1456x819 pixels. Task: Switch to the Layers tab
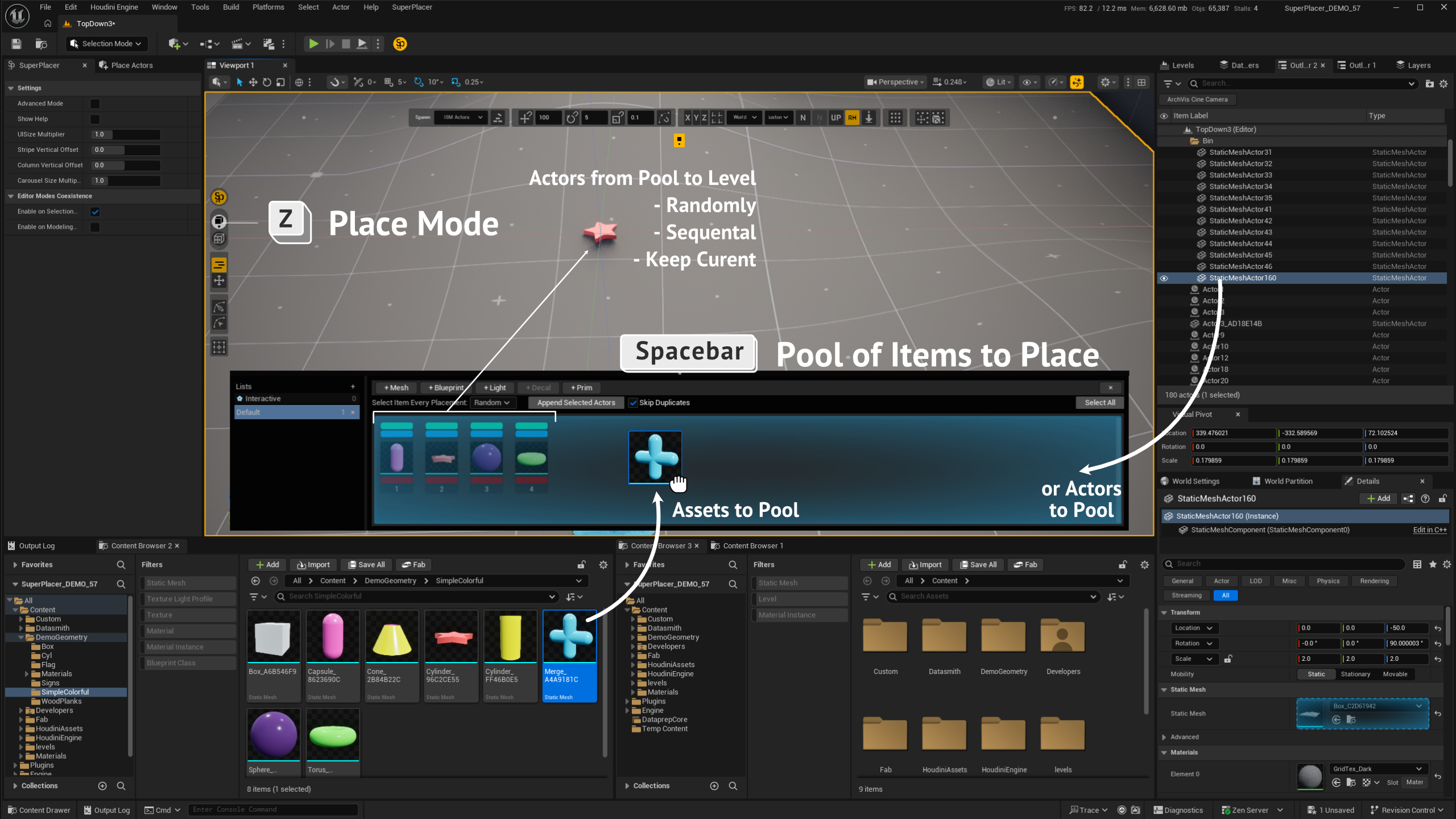click(1413, 65)
